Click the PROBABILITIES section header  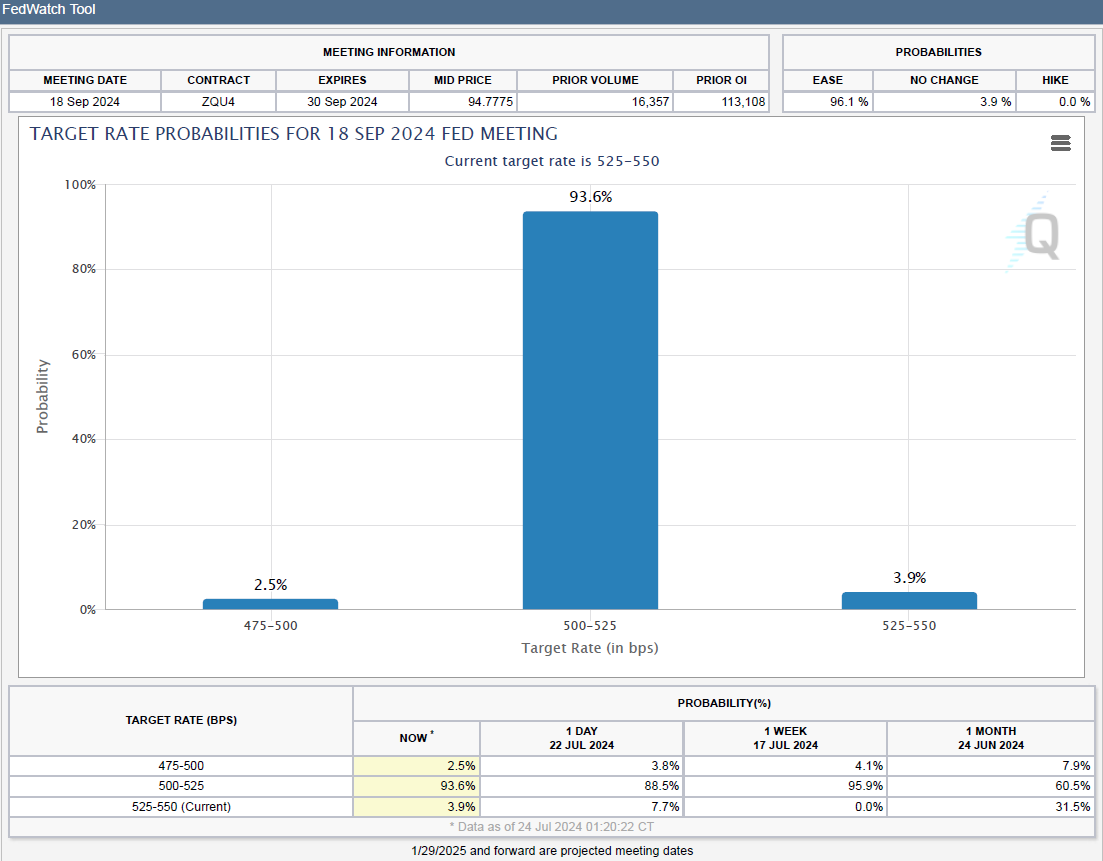938,52
